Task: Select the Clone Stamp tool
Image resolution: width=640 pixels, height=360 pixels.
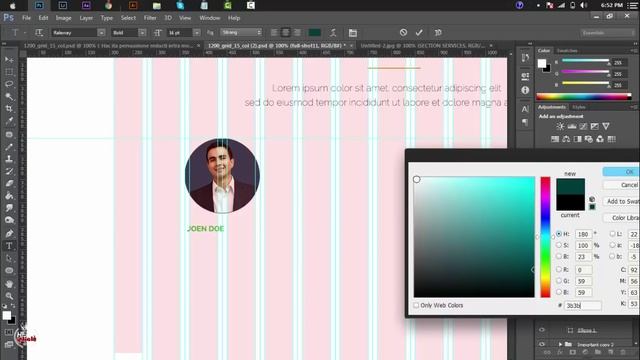Action: (9, 159)
